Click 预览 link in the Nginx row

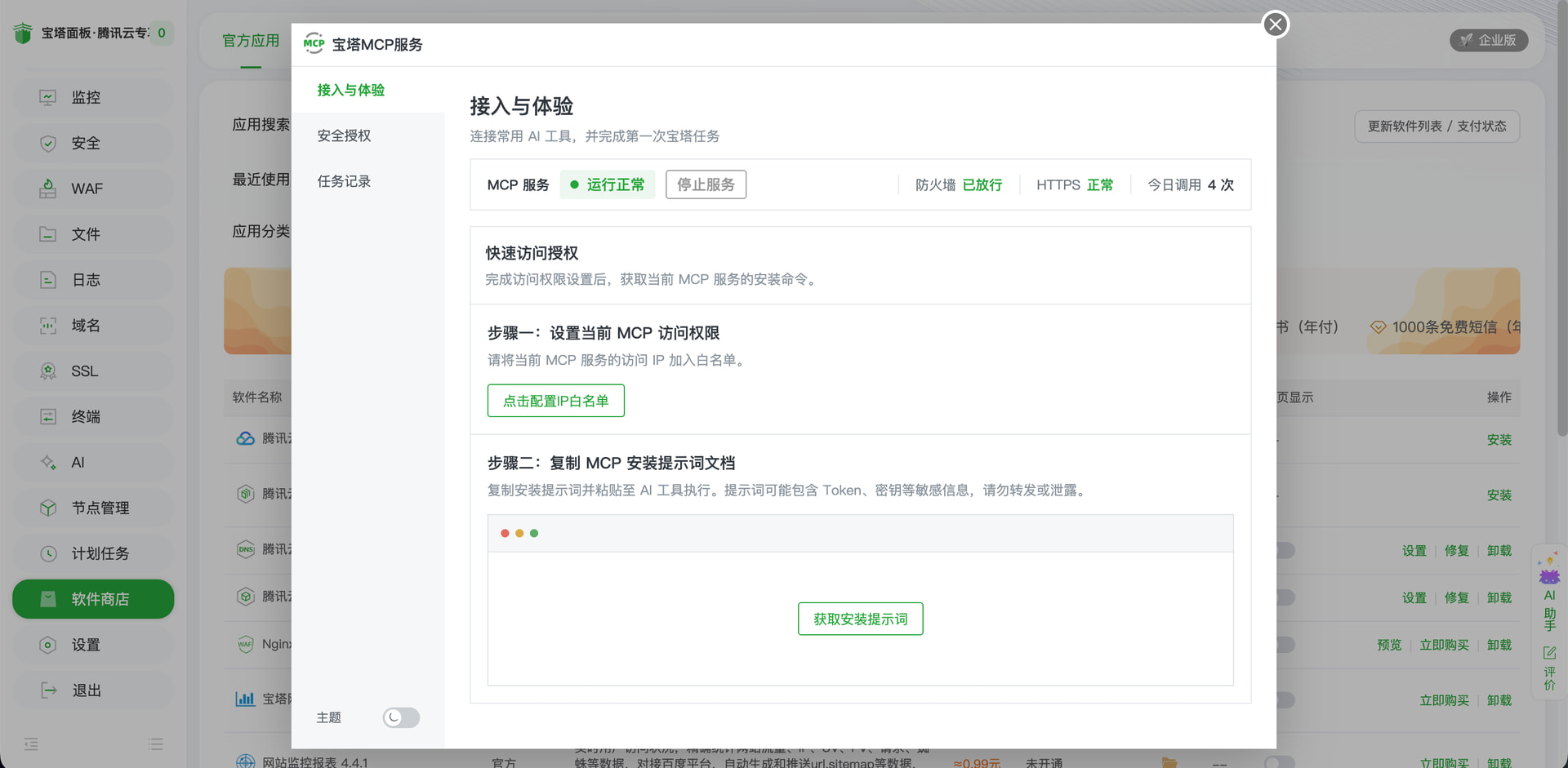coord(1389,645)
